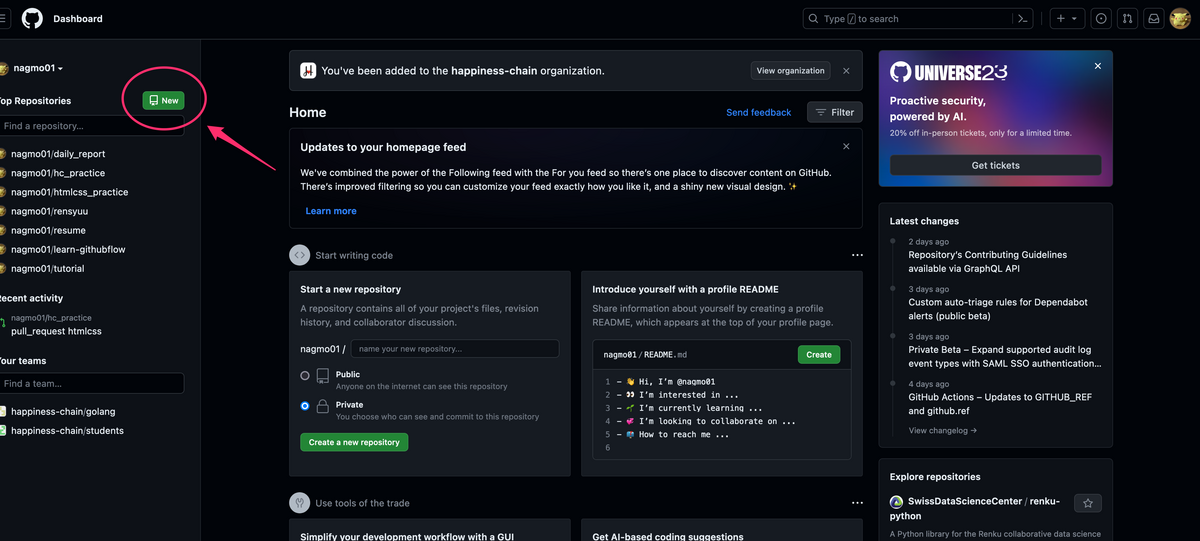
Task: Click the Learn more link
Action: tap(331, 211)
